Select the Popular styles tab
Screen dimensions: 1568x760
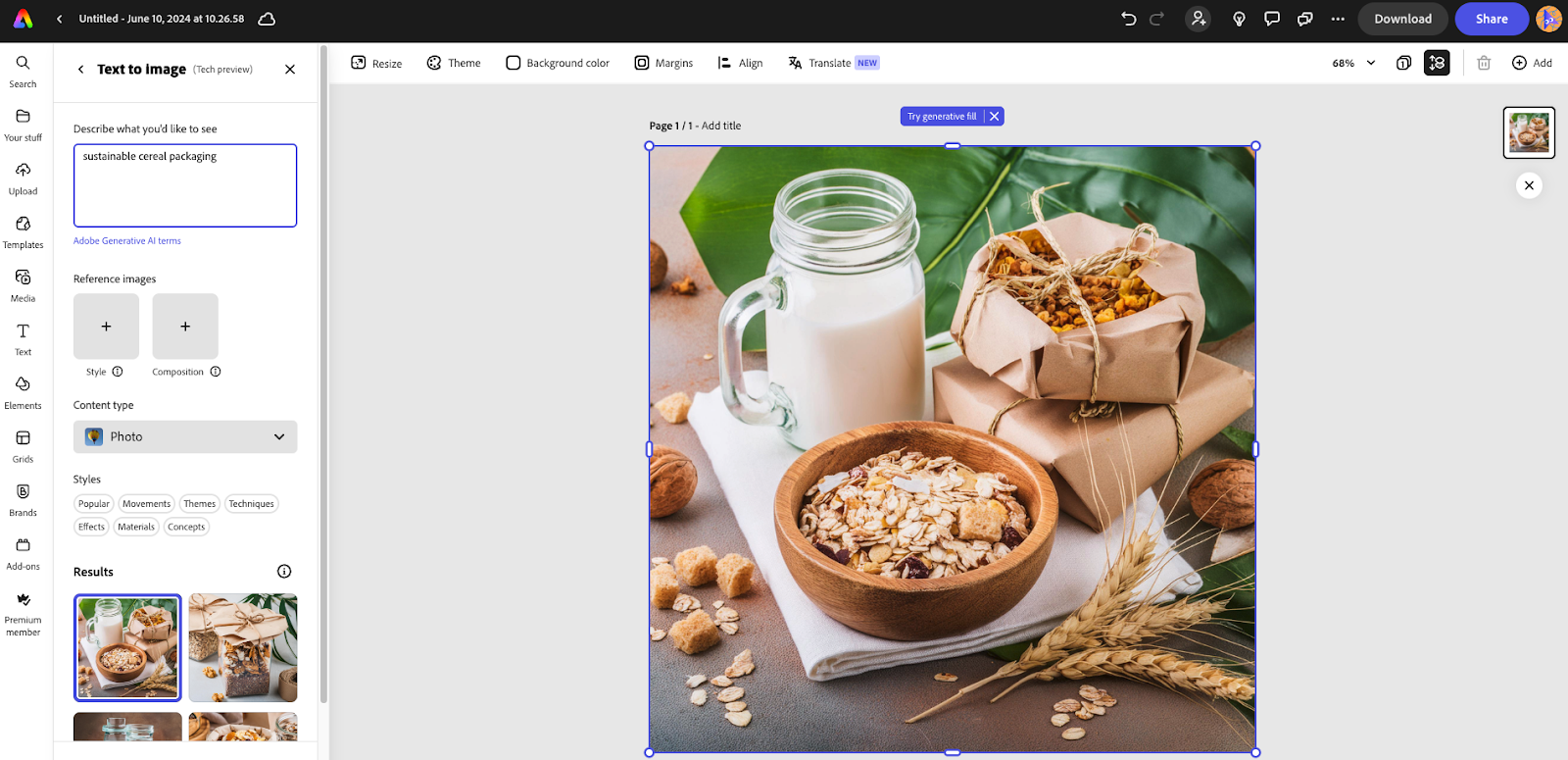94,504
